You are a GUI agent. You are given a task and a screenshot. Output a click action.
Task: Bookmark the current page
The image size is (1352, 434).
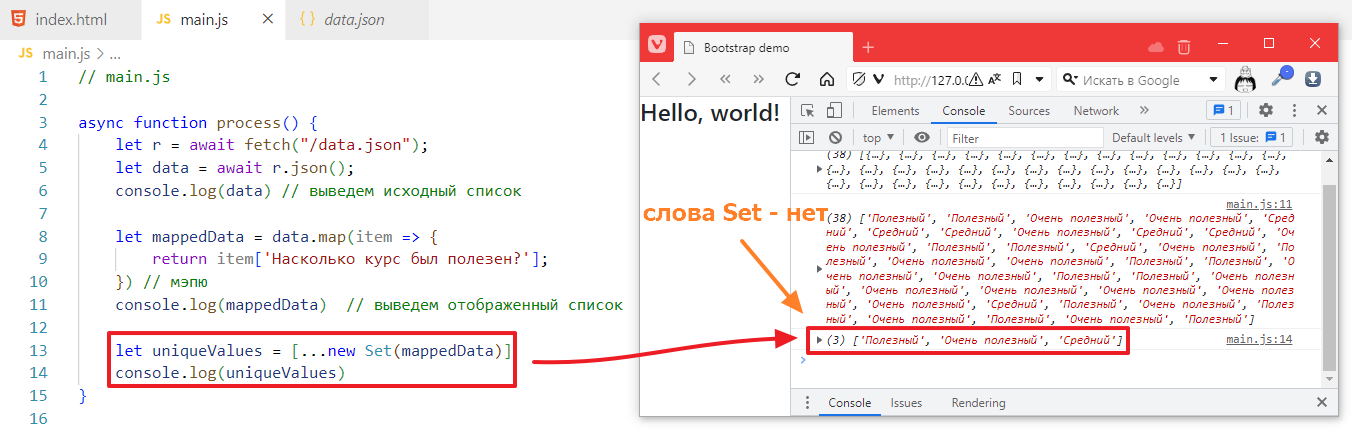coord(1017,80)
